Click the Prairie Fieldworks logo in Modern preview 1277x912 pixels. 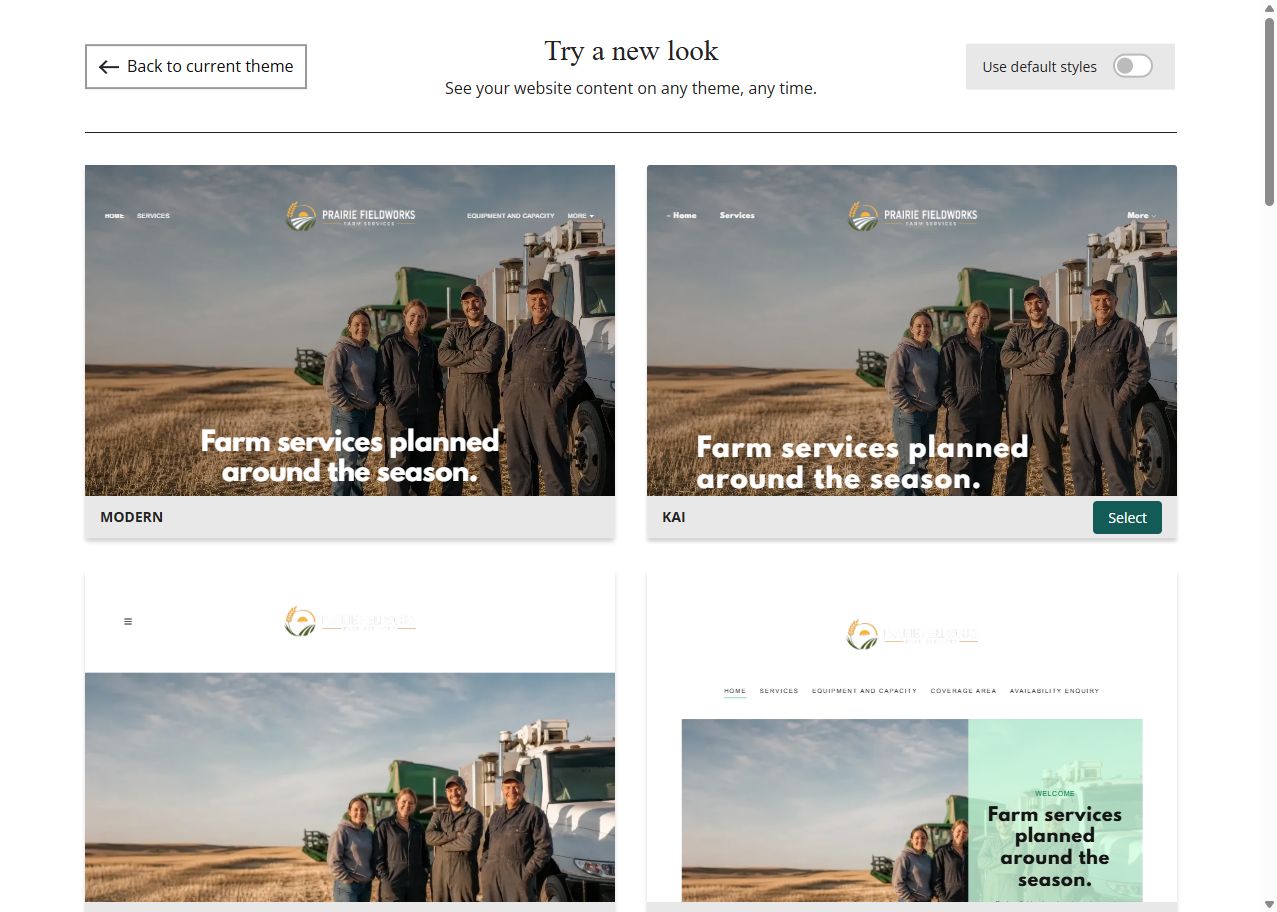click(x=350, y=215)
